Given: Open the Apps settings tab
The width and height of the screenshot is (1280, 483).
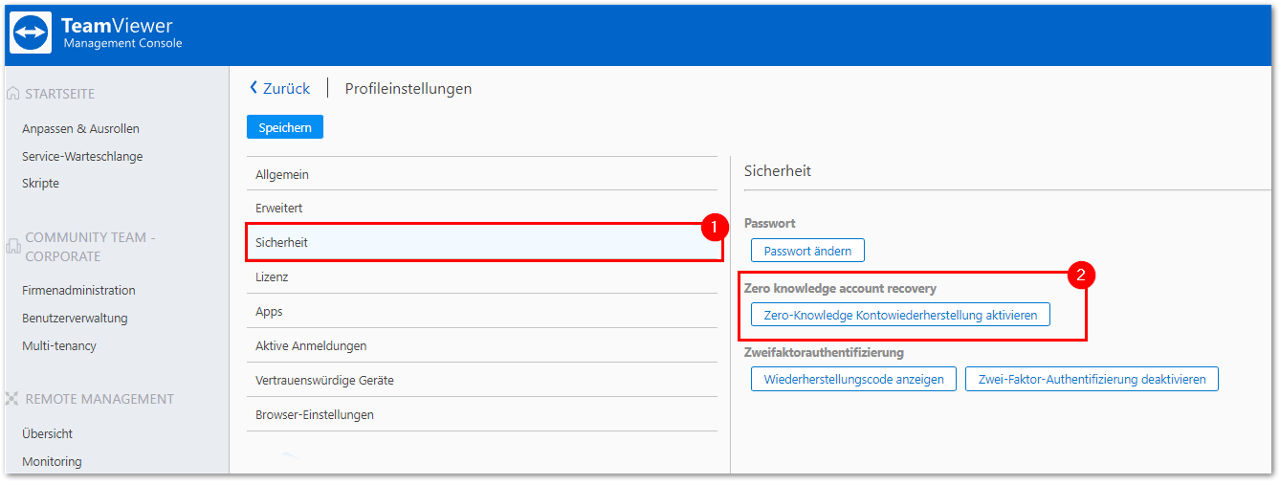Looking at the screenshot, I should pyautogui.click(x=482, y=311).
